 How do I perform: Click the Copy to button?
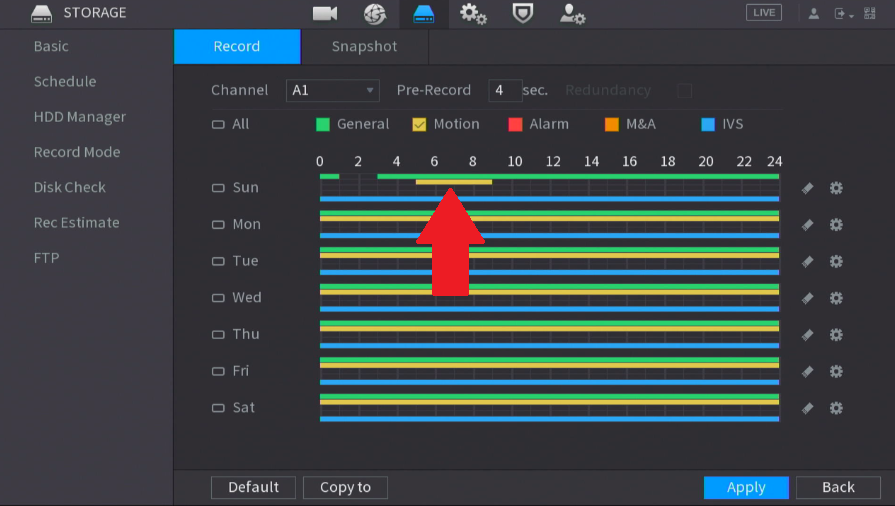coord(345,487)
